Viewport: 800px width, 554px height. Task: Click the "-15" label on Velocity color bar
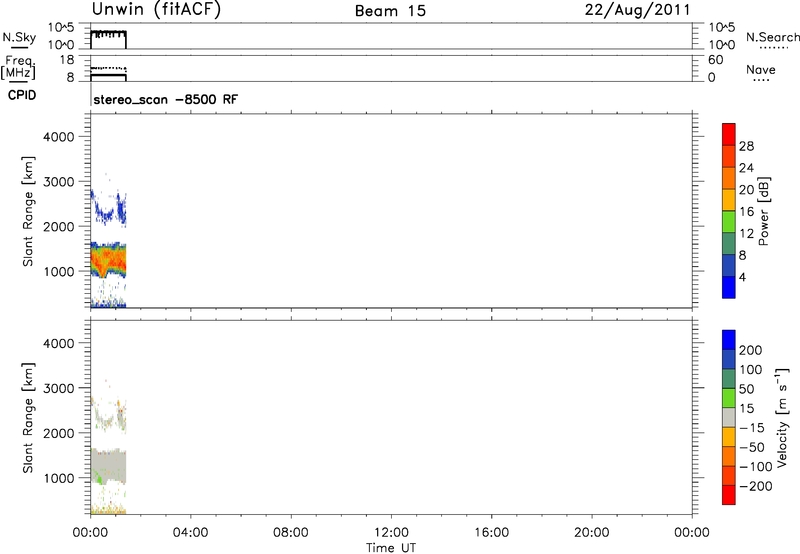[752, 428]
